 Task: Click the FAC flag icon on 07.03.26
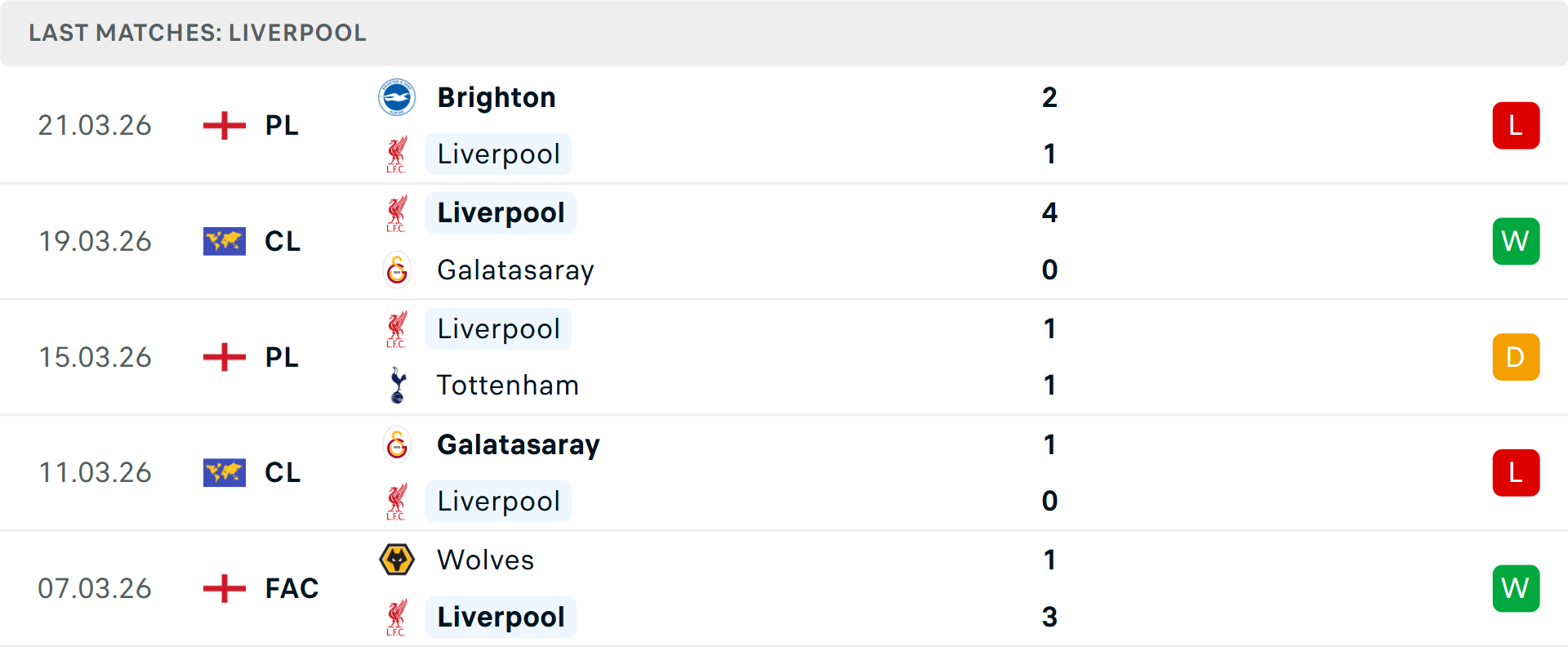point(223,588)
